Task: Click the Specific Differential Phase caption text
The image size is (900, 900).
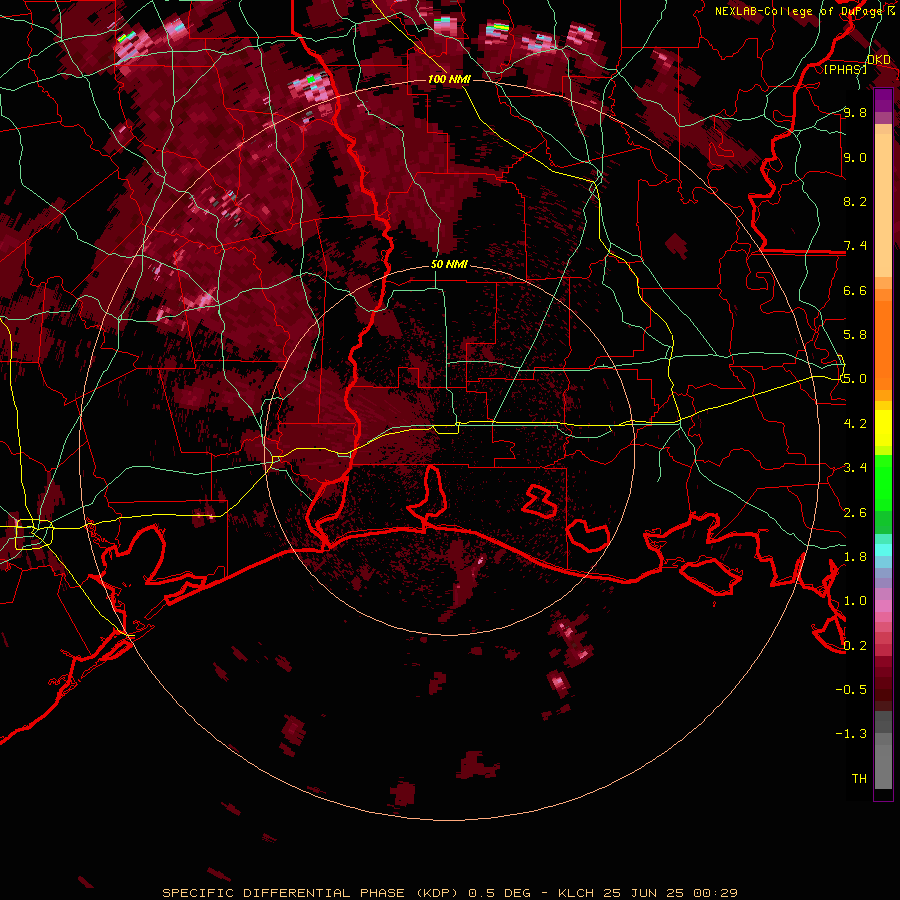Action: 449,893
